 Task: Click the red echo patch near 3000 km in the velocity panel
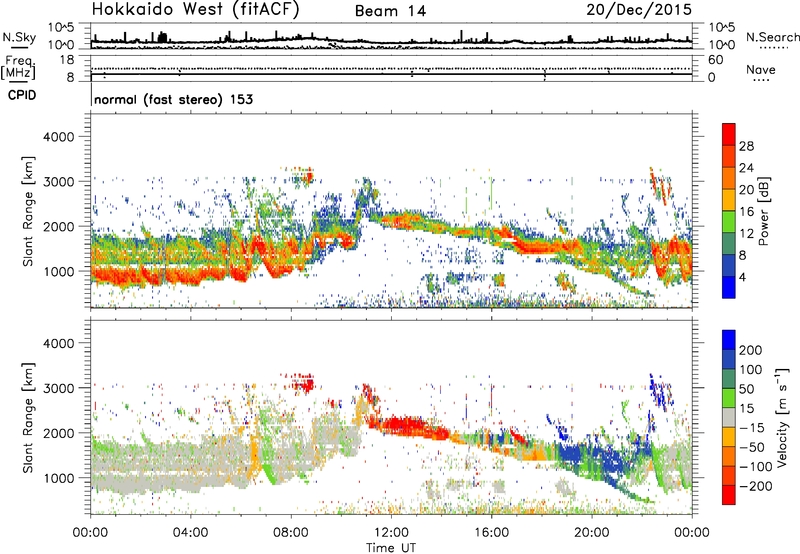pos(304,384)
